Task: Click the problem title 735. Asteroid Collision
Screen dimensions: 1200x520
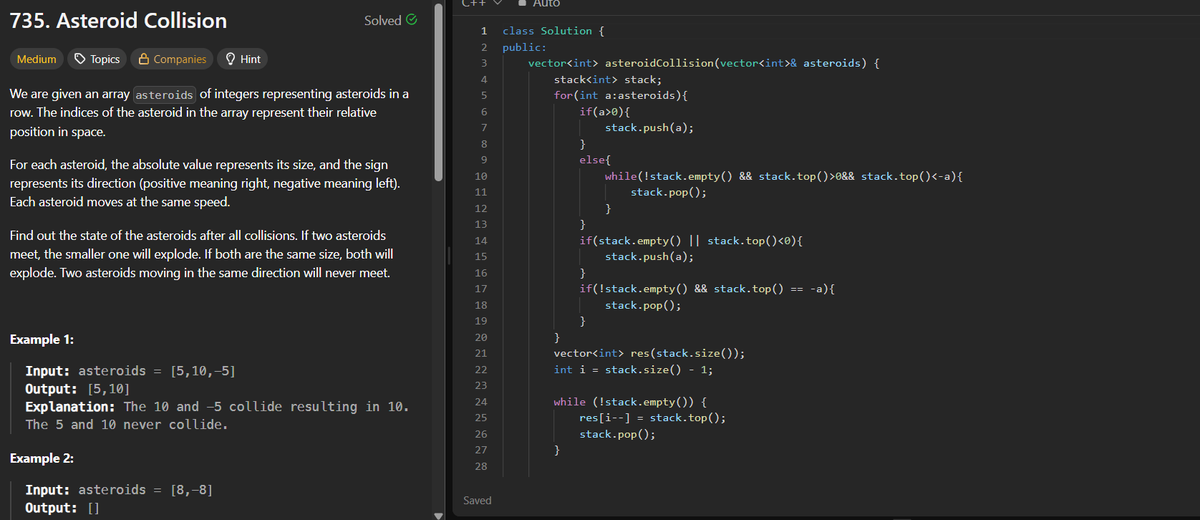Action: [x=118, y=20]
